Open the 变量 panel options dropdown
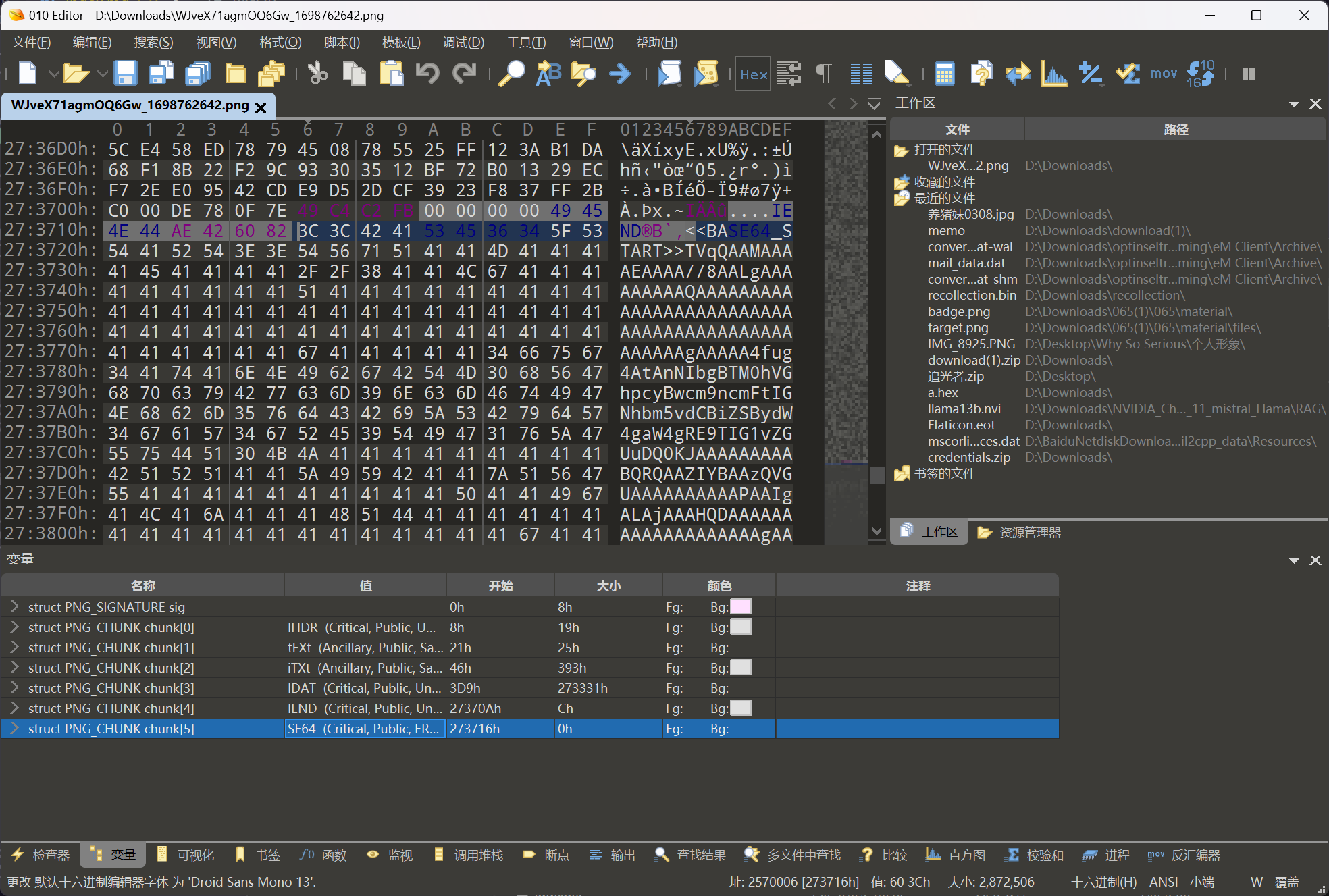Screen dimensions: 1329x896 tap(1294, 560)
